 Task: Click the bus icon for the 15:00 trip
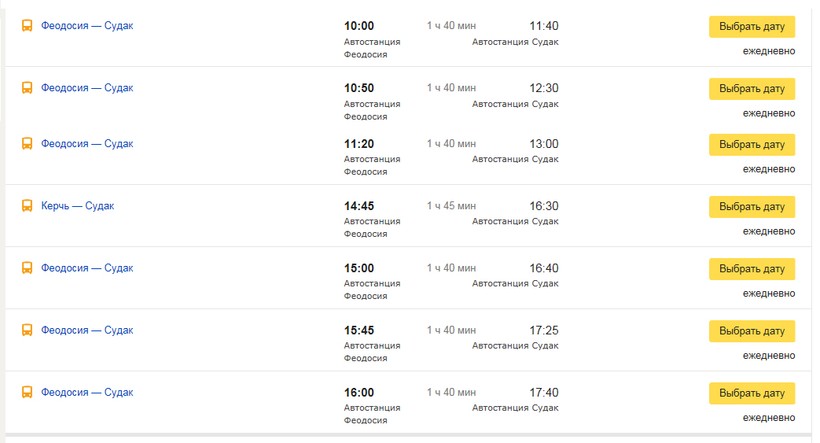click(27, 268)
